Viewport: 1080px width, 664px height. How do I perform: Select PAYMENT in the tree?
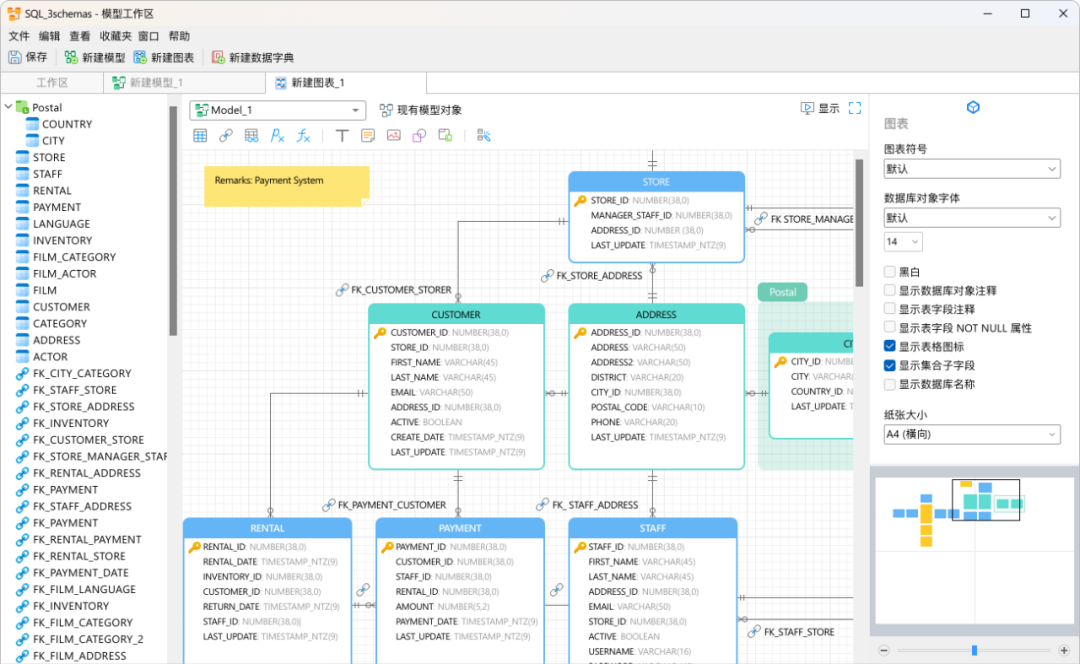tap(57, 207)
